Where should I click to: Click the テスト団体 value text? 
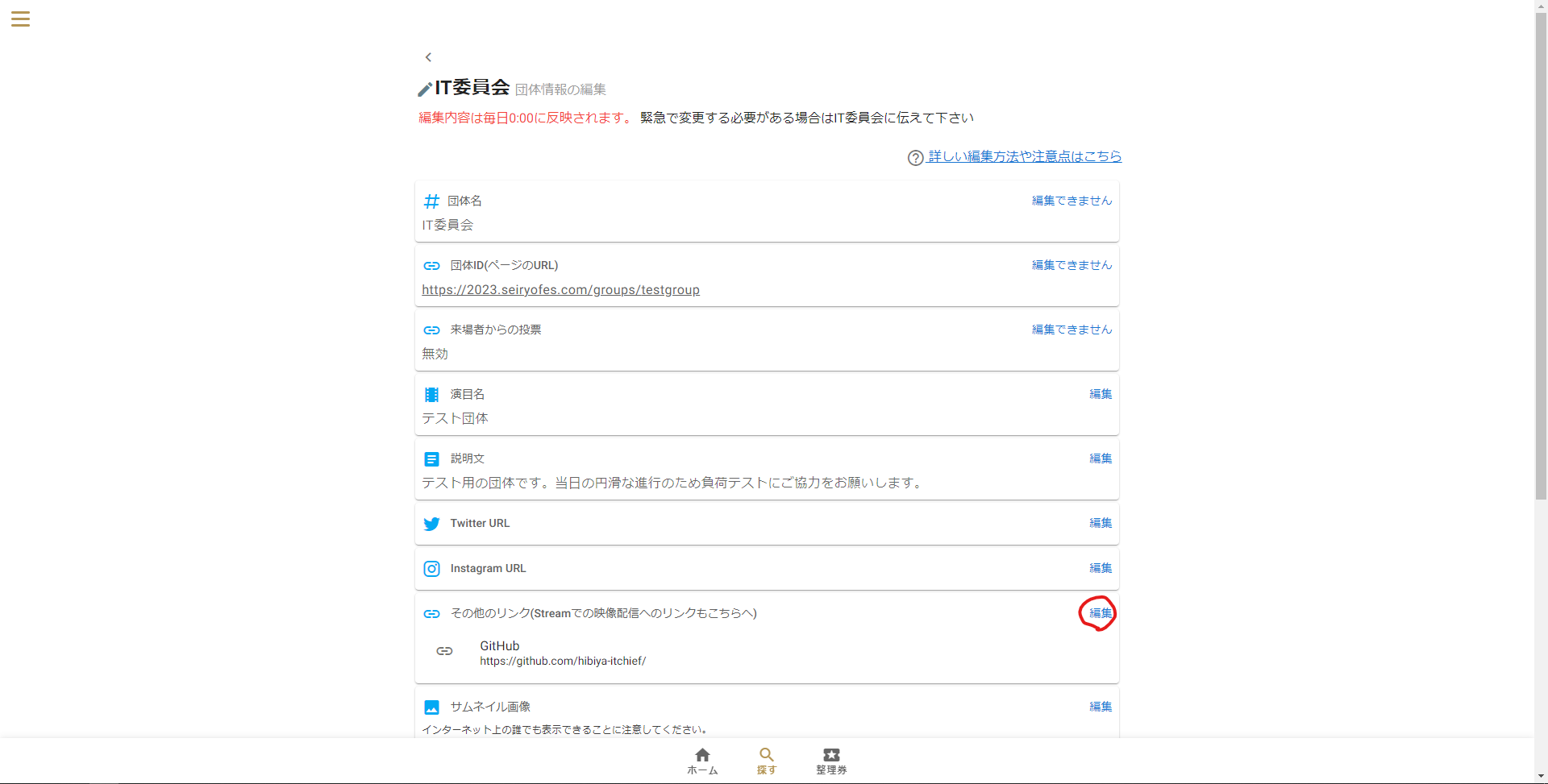tap(455, 418)
